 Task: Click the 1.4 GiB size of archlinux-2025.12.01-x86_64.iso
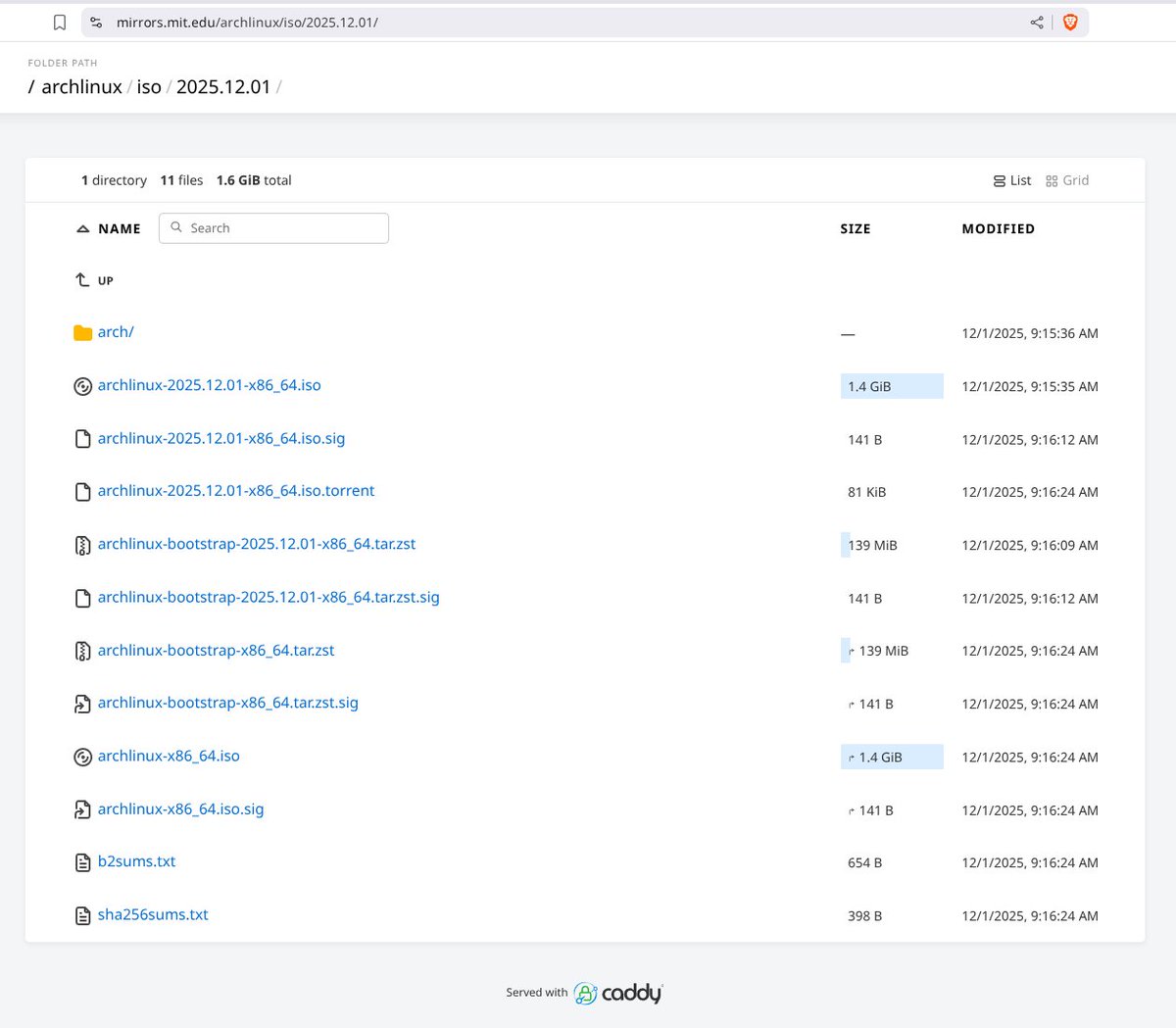869,386
